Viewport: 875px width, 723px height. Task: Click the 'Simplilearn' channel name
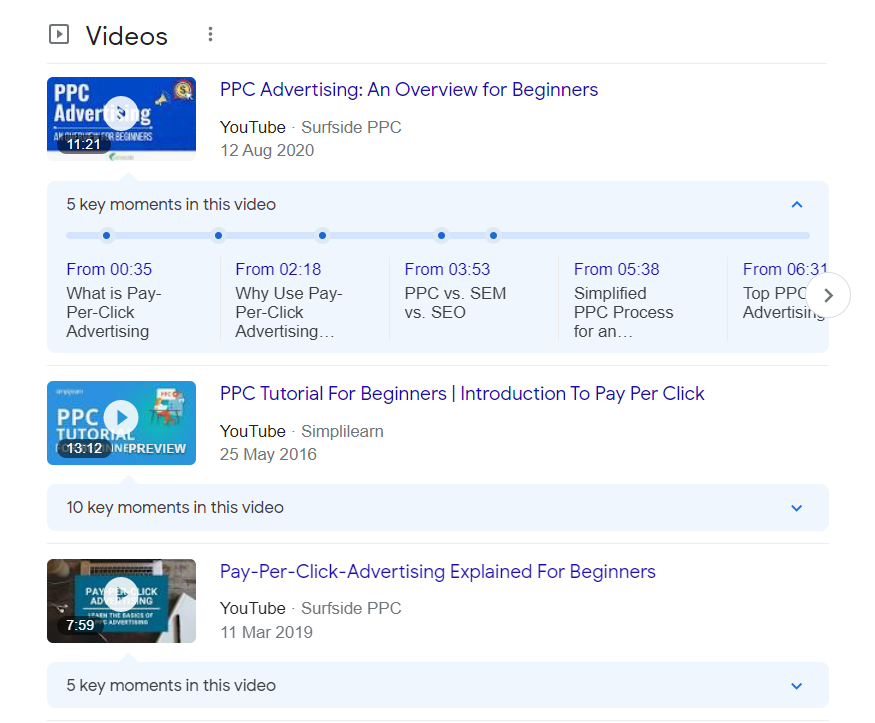click(342, 431)
